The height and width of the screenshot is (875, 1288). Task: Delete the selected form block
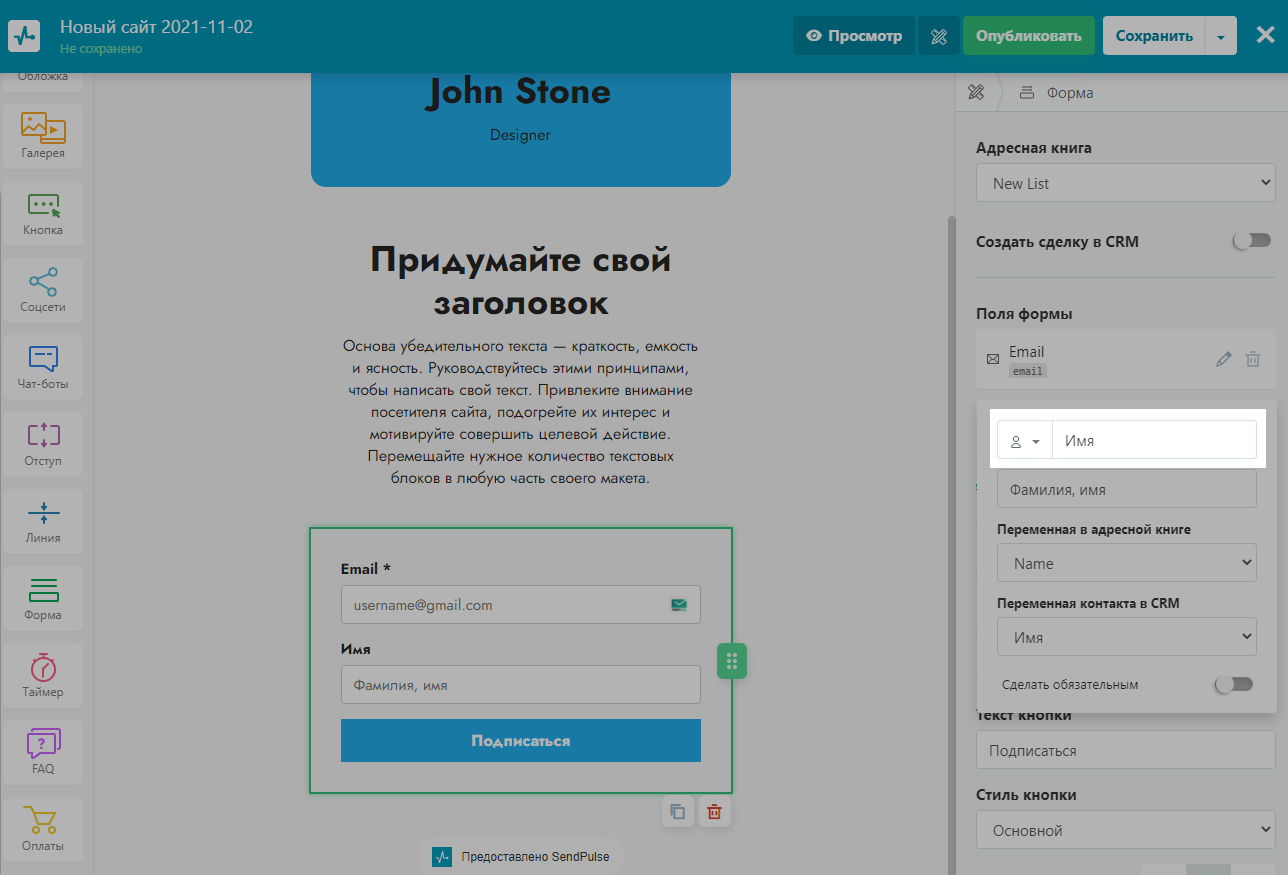coord(714,811)
